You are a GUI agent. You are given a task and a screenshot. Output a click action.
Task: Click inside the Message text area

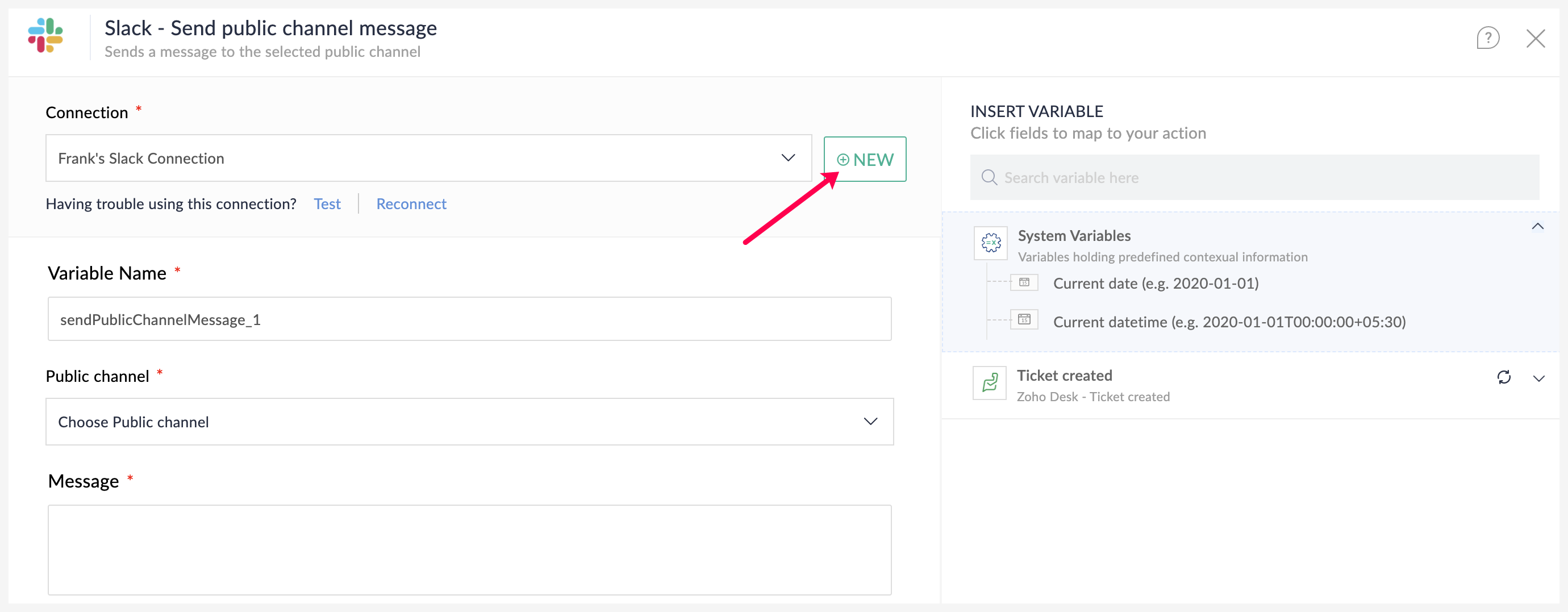tap(469, 549)
